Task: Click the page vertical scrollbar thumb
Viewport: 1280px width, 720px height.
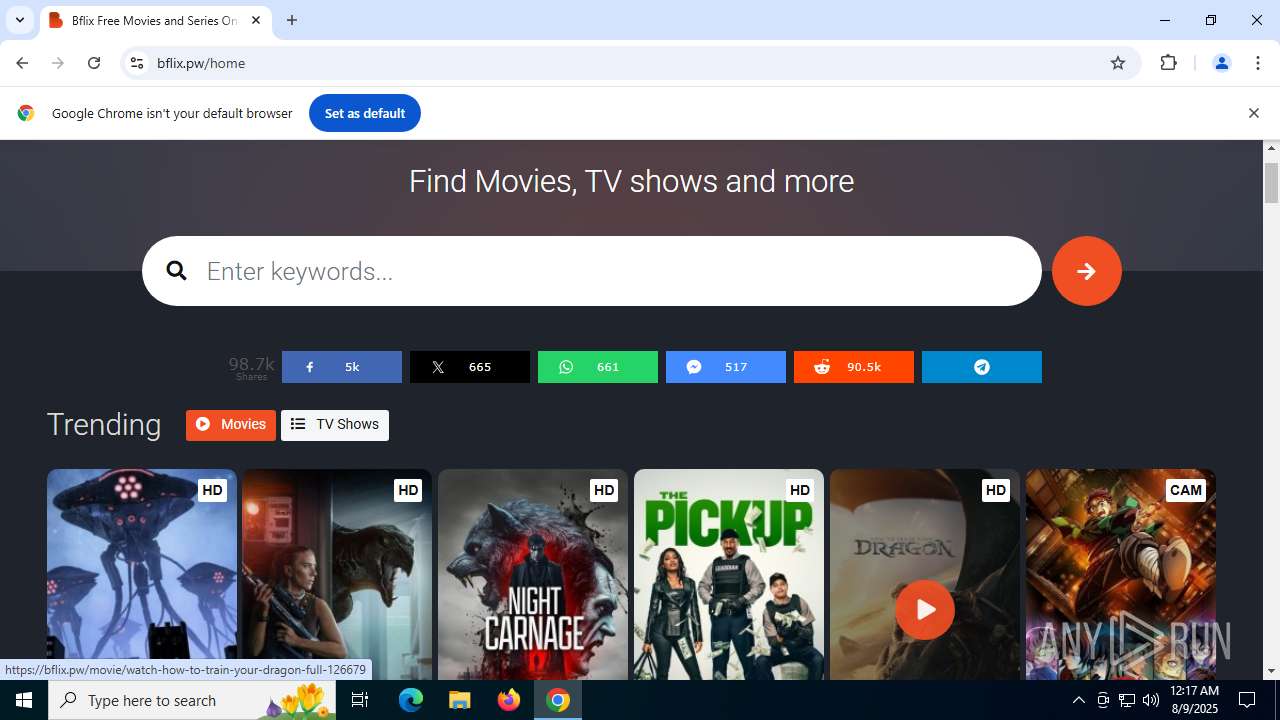Action: tap(1272, 182)
